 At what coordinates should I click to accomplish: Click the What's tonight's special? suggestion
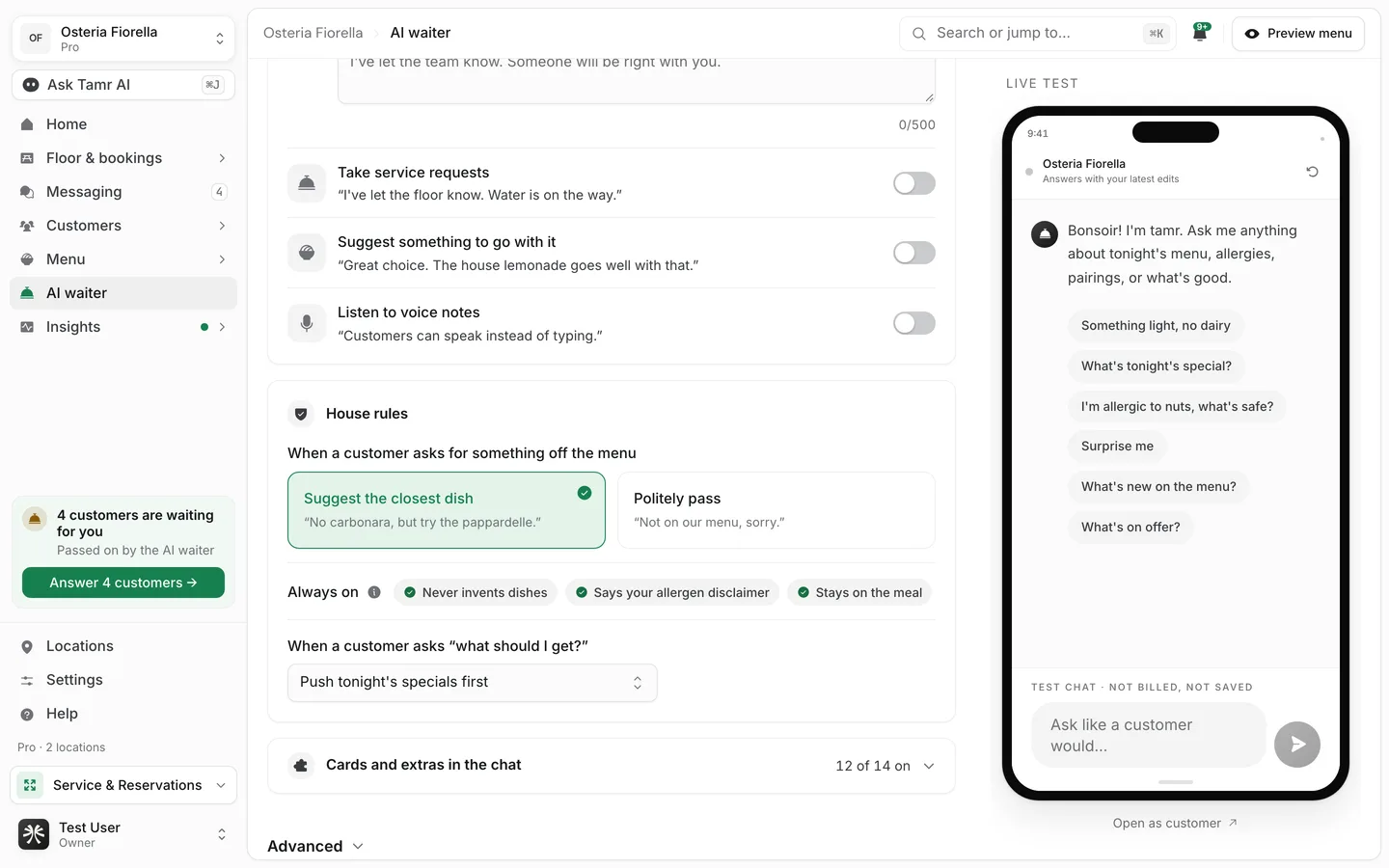pos(1157,366)
